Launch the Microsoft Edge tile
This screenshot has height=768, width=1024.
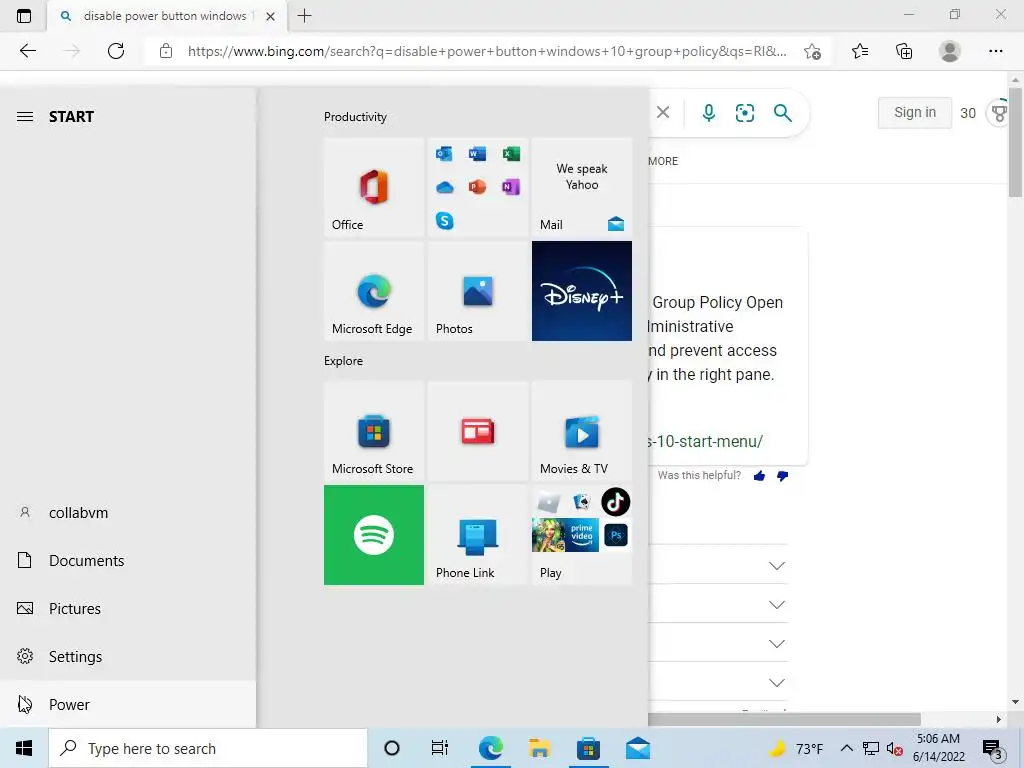374,291
